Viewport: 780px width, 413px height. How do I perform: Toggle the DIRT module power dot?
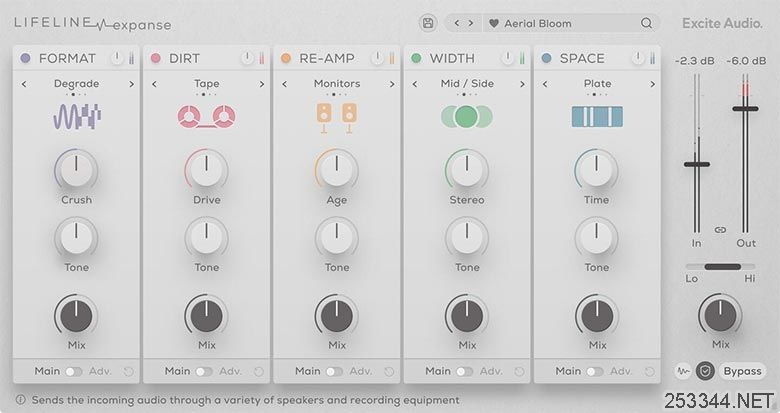156,58
